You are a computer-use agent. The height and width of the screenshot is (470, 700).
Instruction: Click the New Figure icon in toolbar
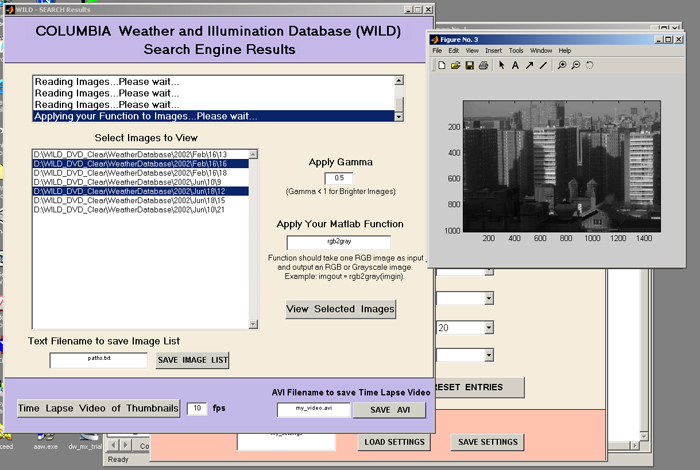click(x=442, y=66)
